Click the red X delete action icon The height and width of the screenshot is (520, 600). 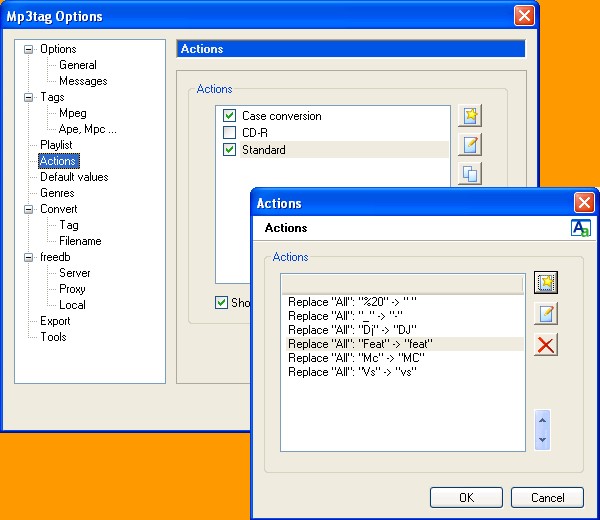(x=546, y=345)
